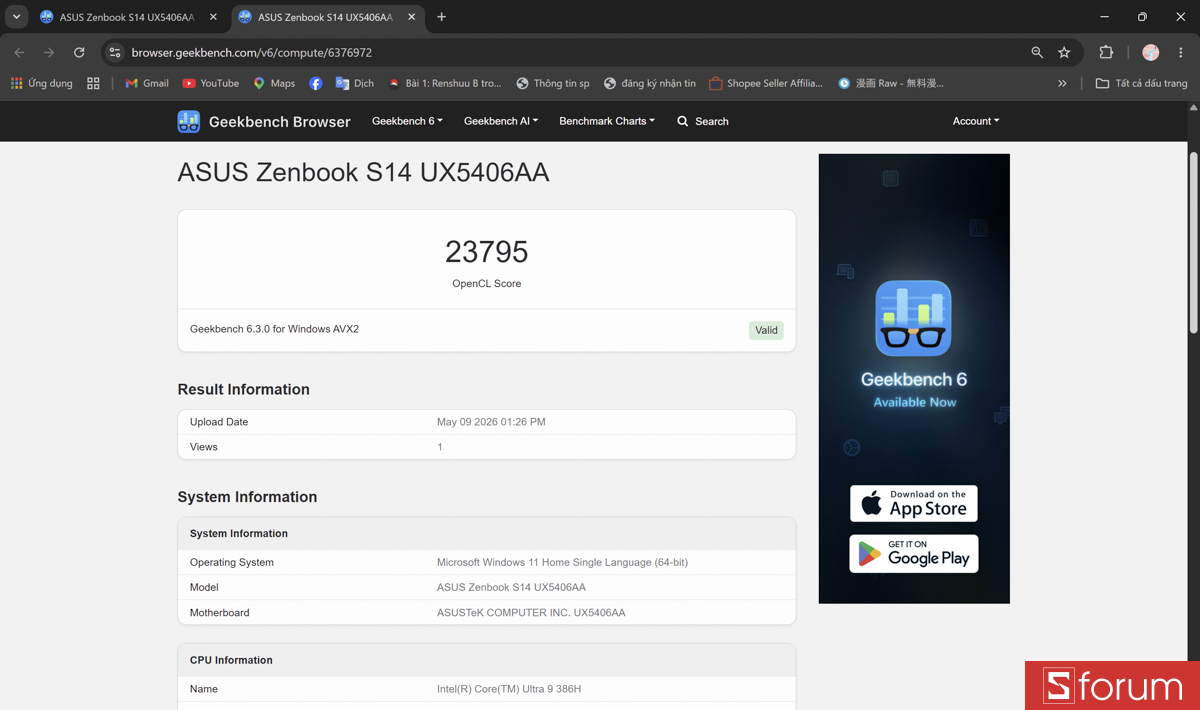Open the YouTube bookmark

tap(211, 83)
